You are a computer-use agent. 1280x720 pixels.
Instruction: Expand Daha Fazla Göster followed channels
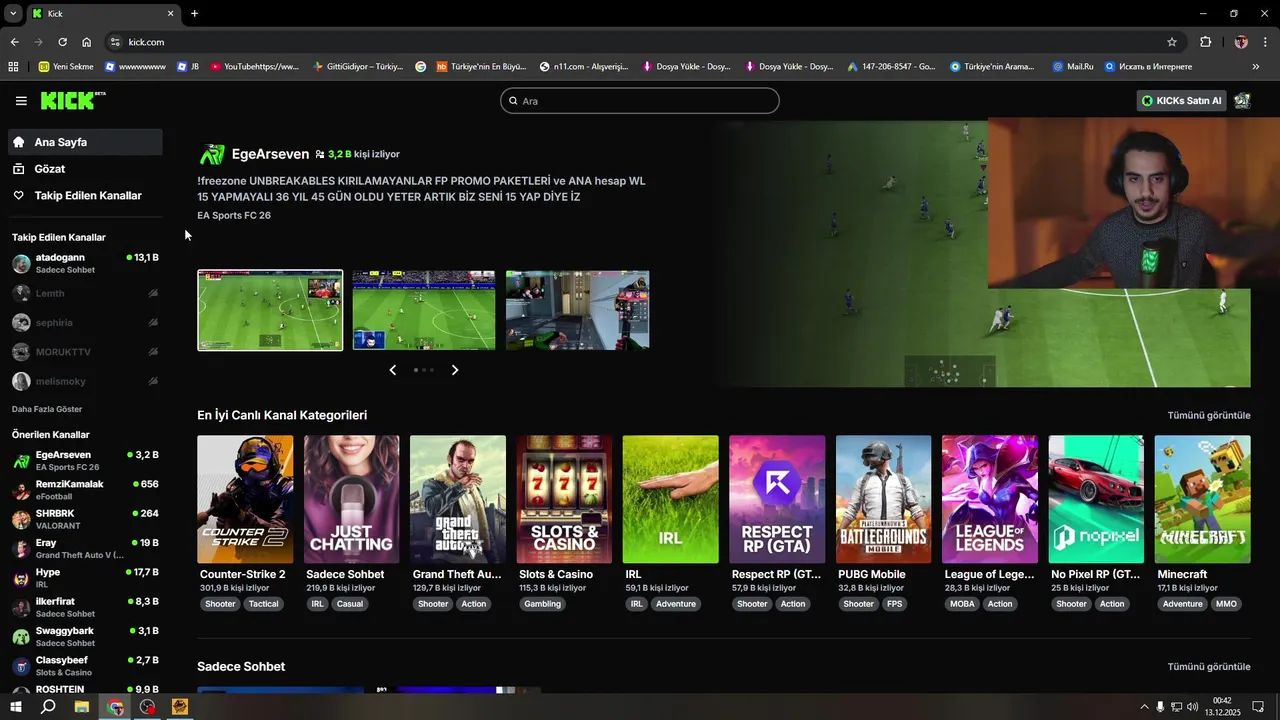coord(47,409)
